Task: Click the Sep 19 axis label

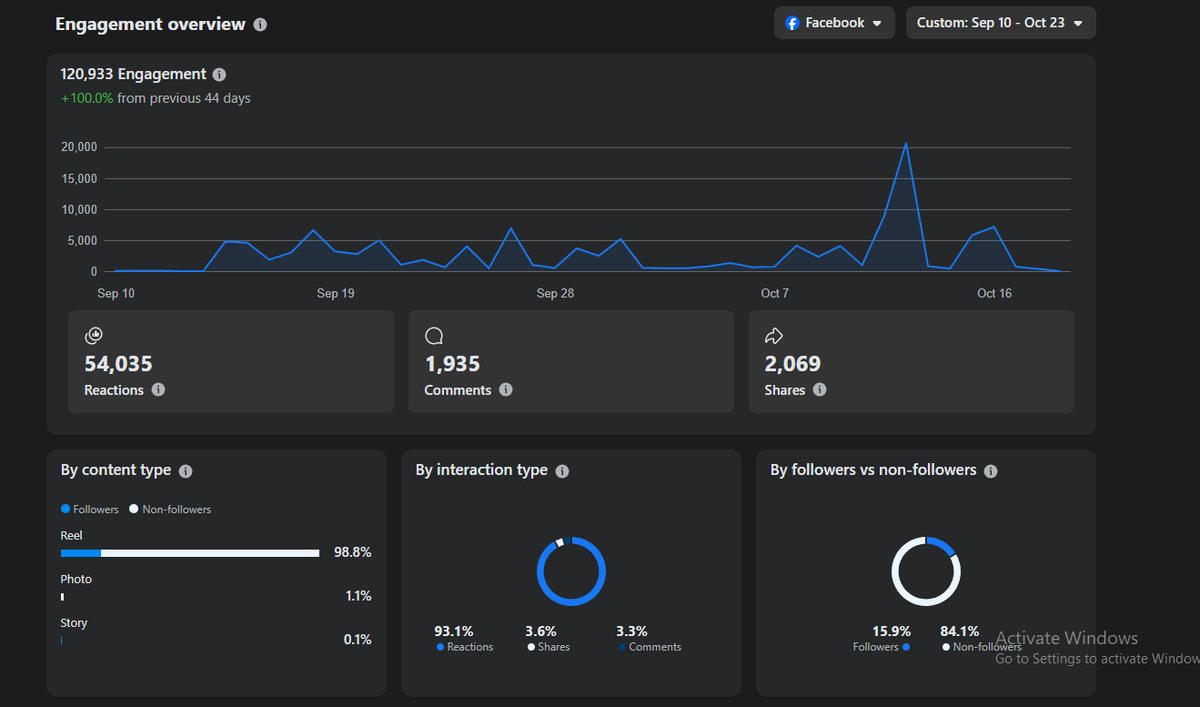Action: coord(335,293)
